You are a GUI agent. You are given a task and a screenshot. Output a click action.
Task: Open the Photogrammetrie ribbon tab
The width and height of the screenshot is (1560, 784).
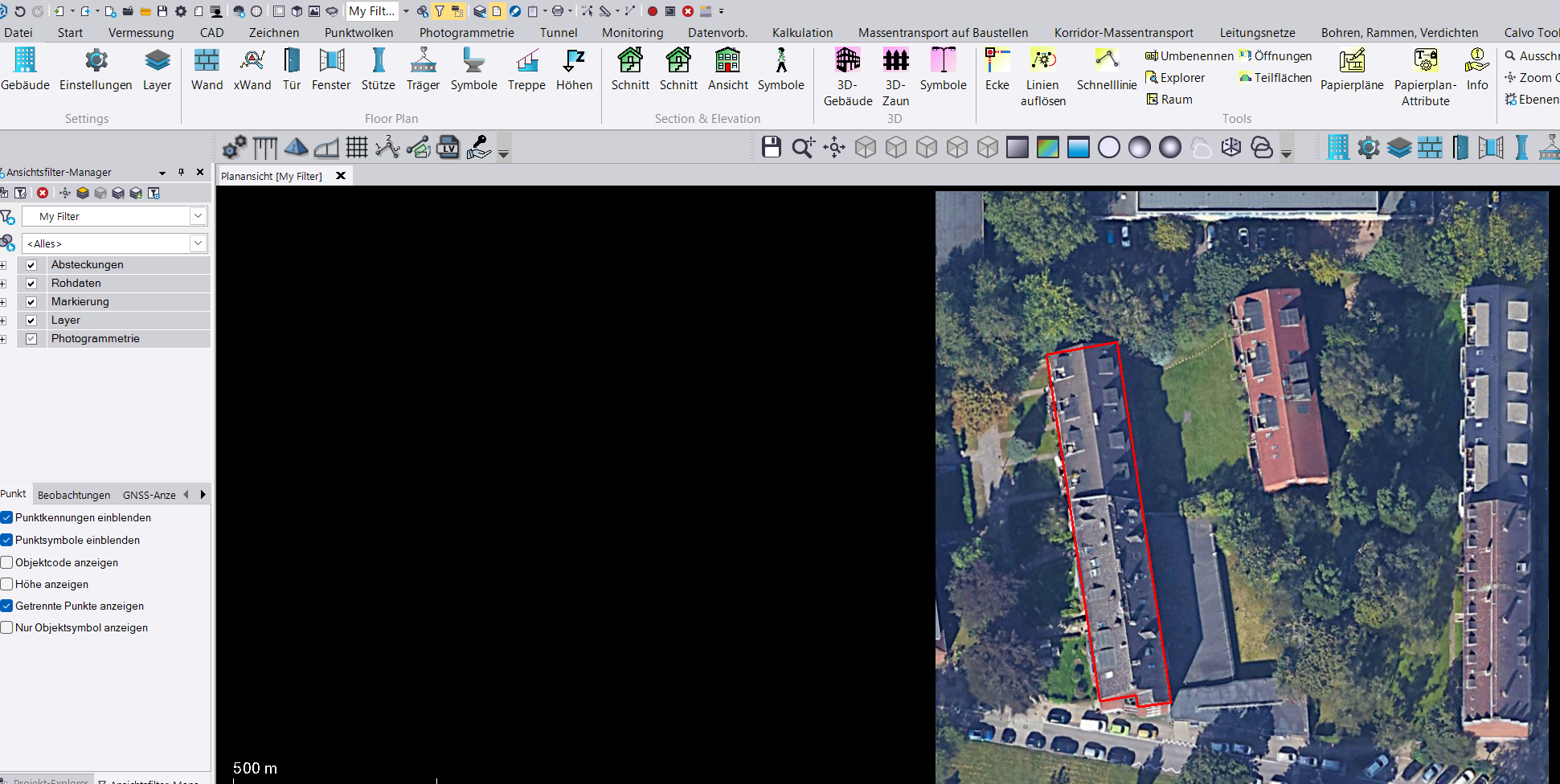[466, 33]
